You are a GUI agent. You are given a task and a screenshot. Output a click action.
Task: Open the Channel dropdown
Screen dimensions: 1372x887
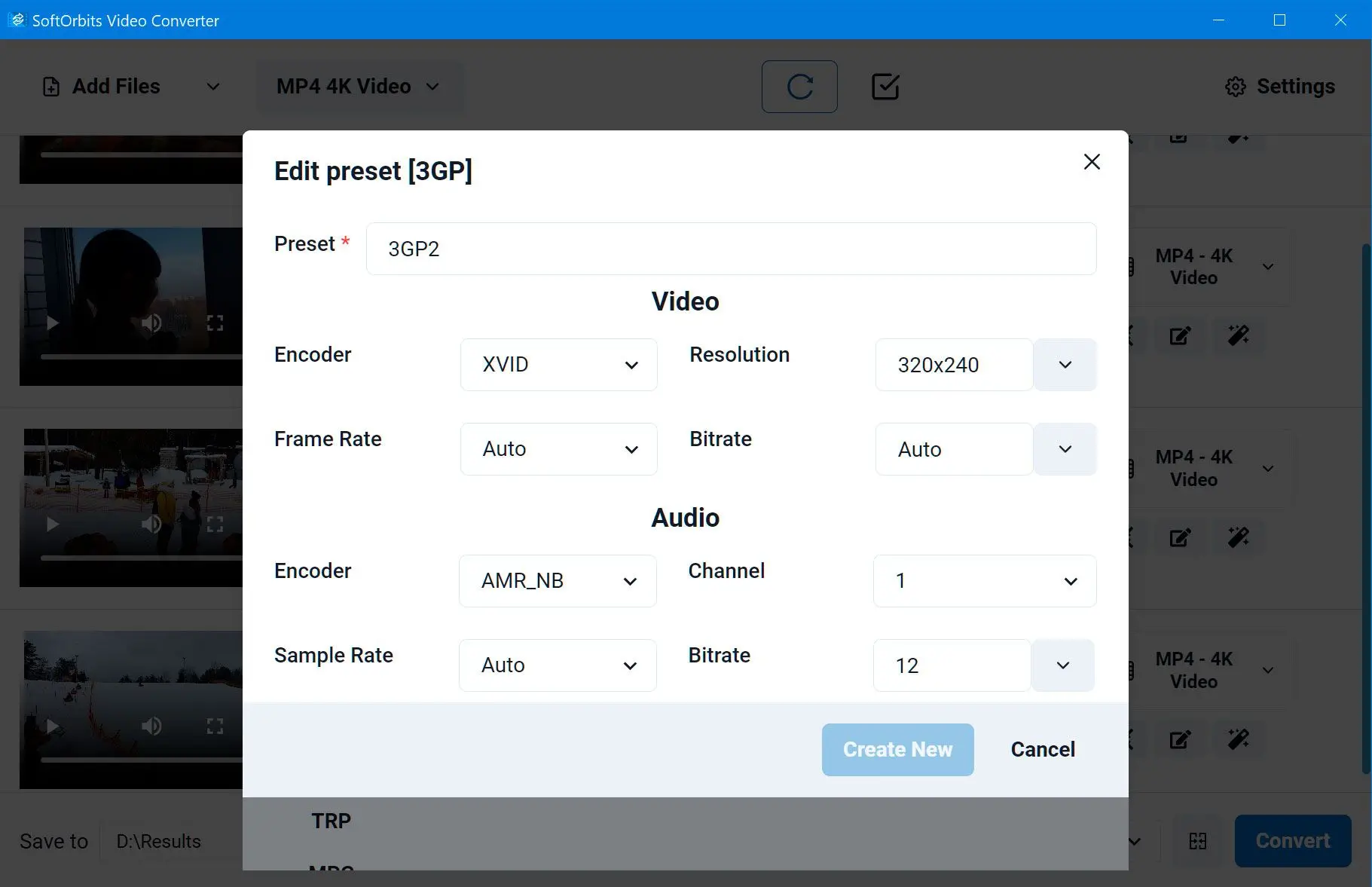[x=985, y=581]
